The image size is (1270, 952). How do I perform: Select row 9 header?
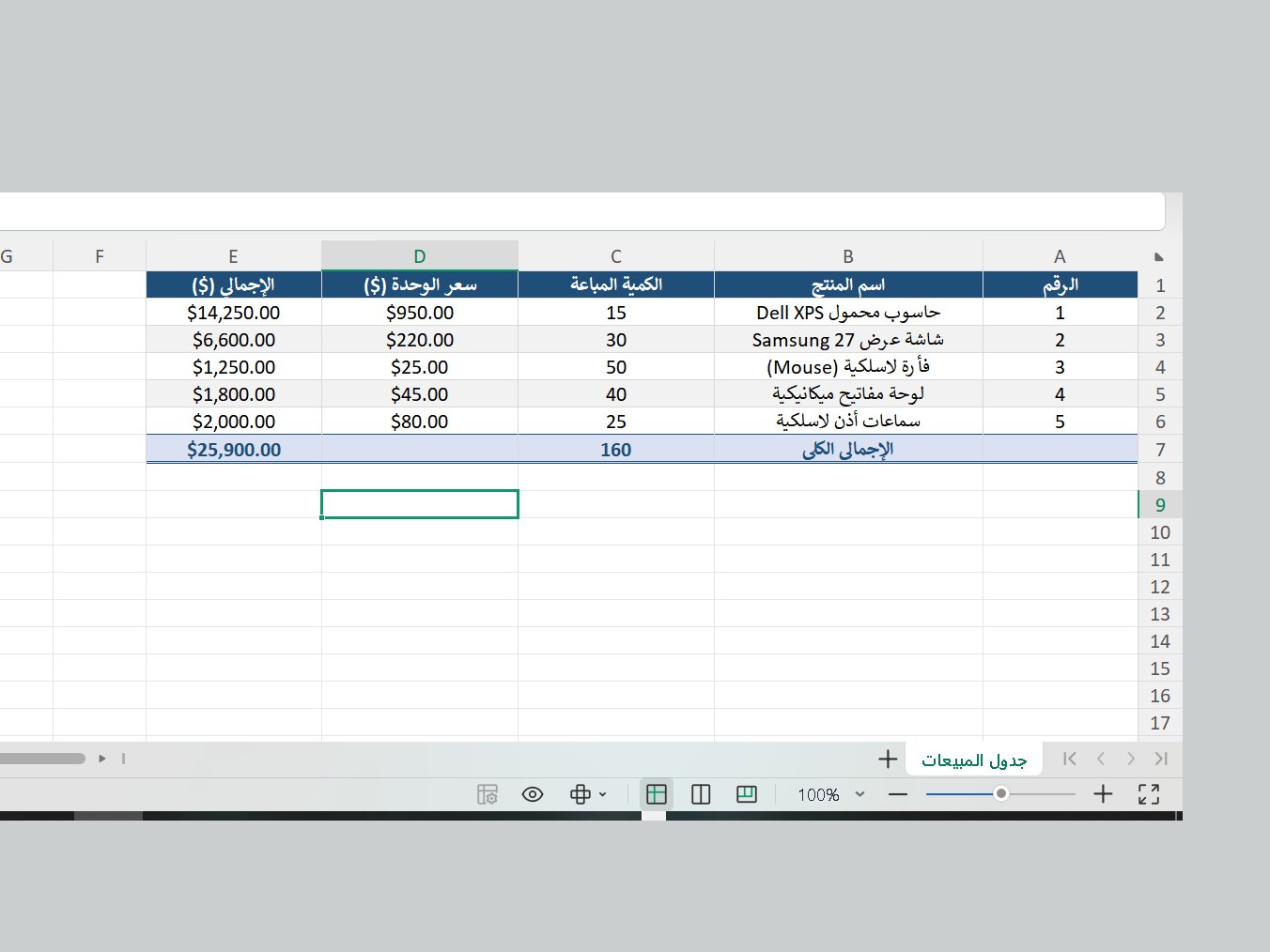(x=1160, y=505)
